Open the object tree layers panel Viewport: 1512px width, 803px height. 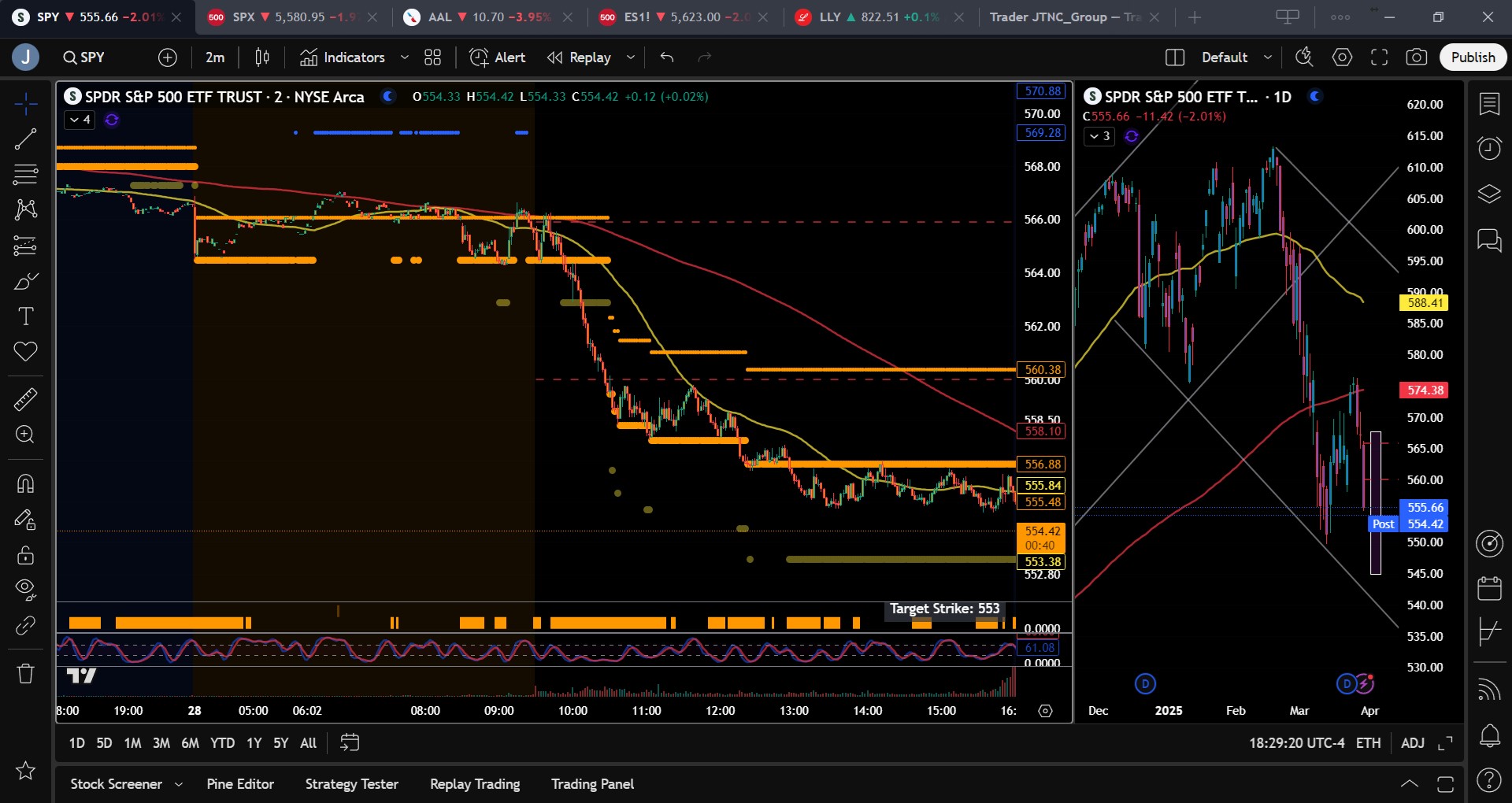[x=1489, y=194]
